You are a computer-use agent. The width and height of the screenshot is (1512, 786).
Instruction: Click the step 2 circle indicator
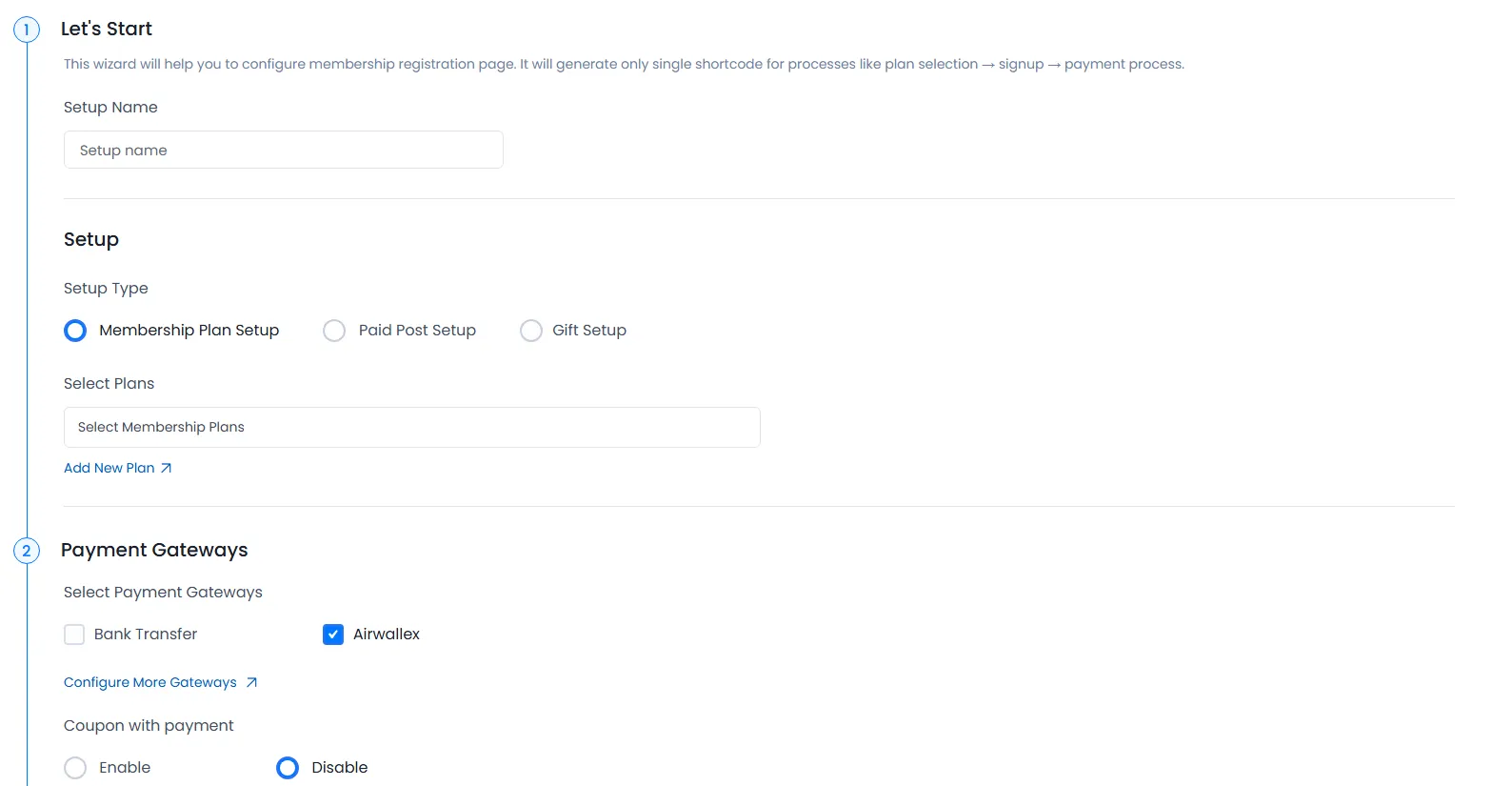[x=26, y=551]
